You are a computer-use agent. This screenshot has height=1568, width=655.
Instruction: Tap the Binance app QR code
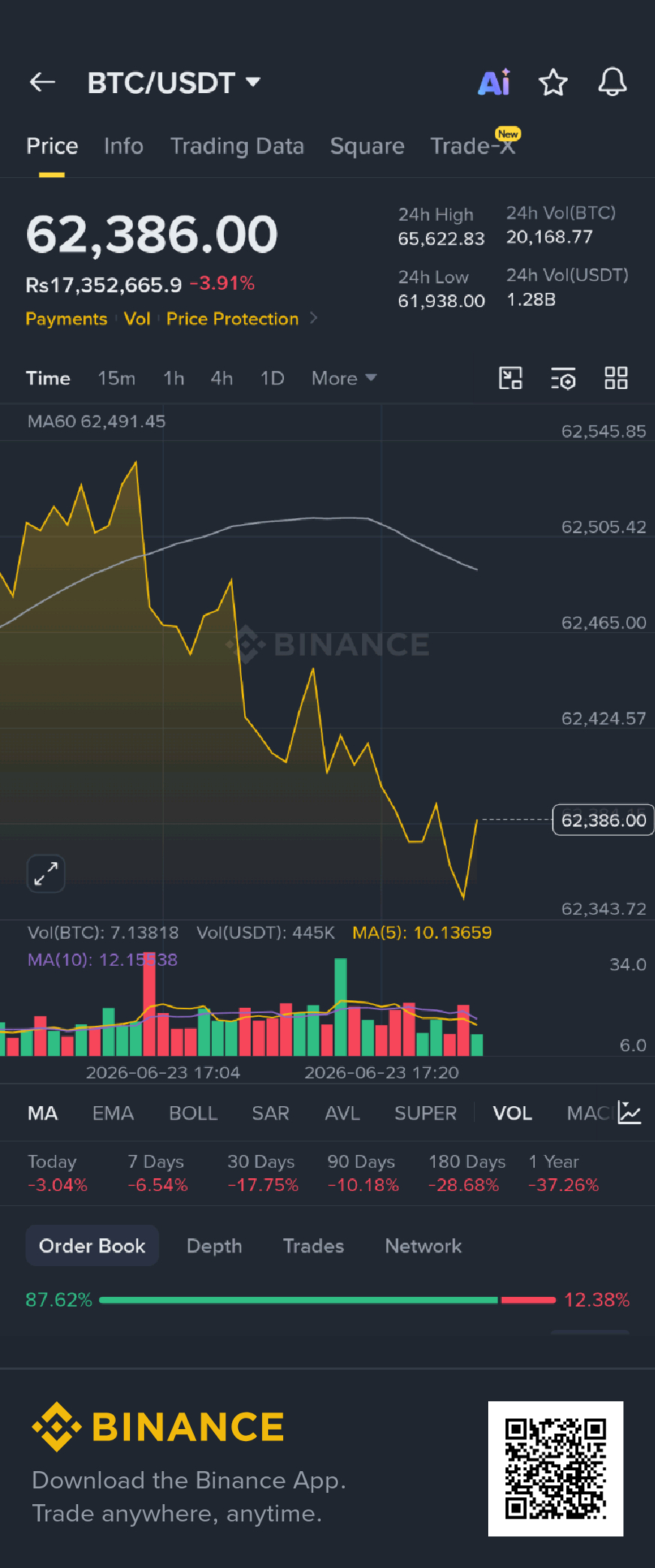pyautogui.click(x=556, y=1468)
